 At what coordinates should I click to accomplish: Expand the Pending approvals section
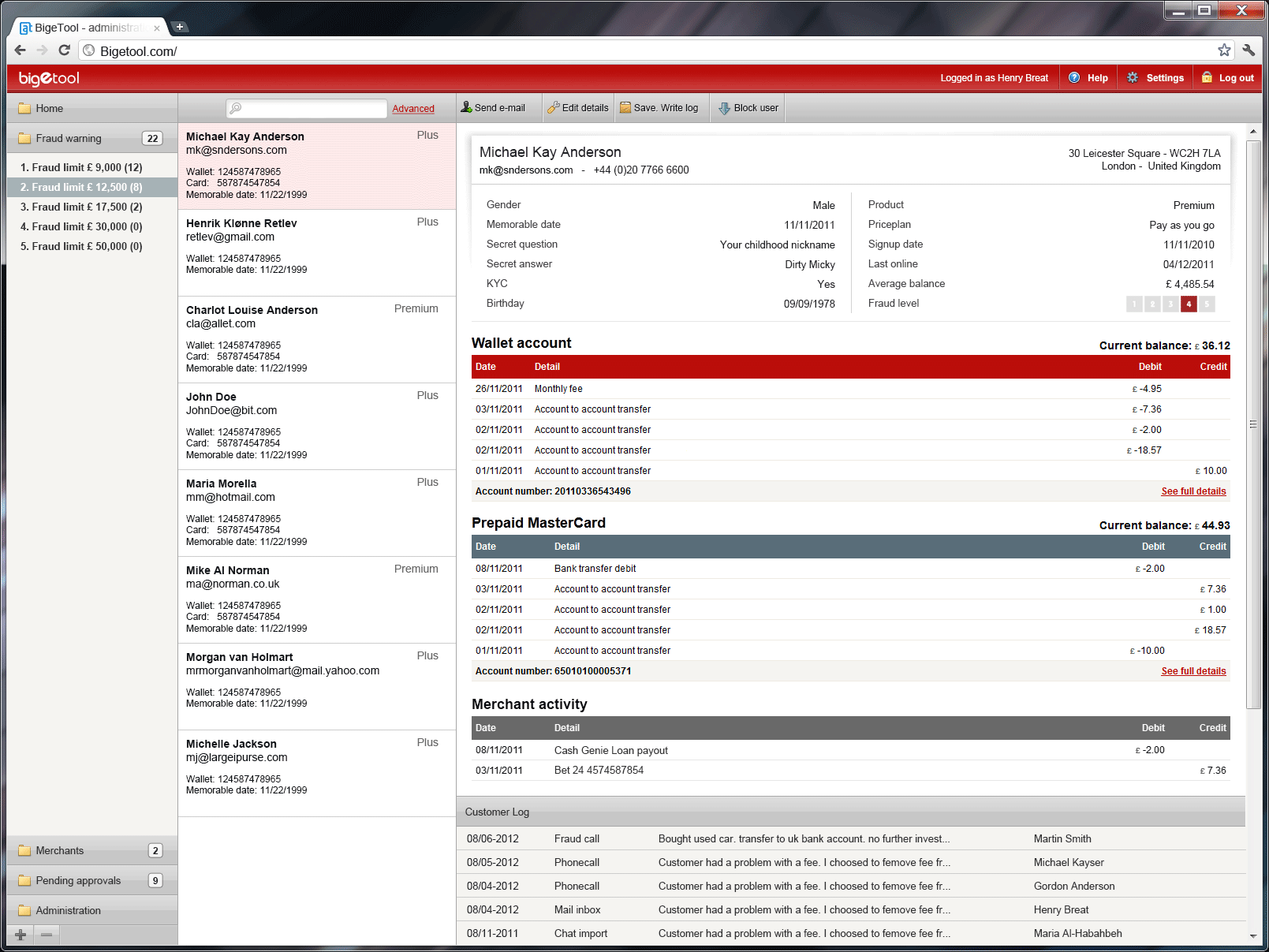pos(78,880)
